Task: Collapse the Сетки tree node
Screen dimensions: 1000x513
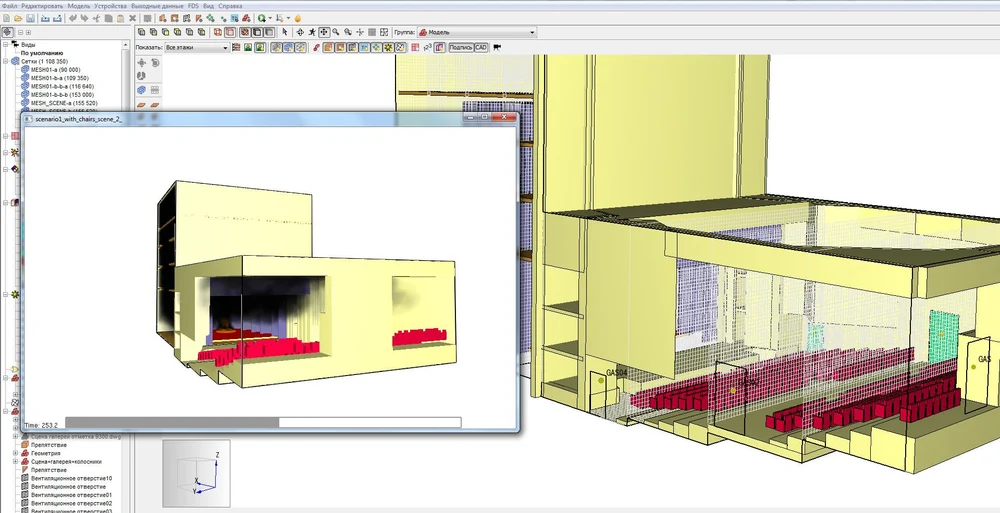Action: (x=6, y=61)
